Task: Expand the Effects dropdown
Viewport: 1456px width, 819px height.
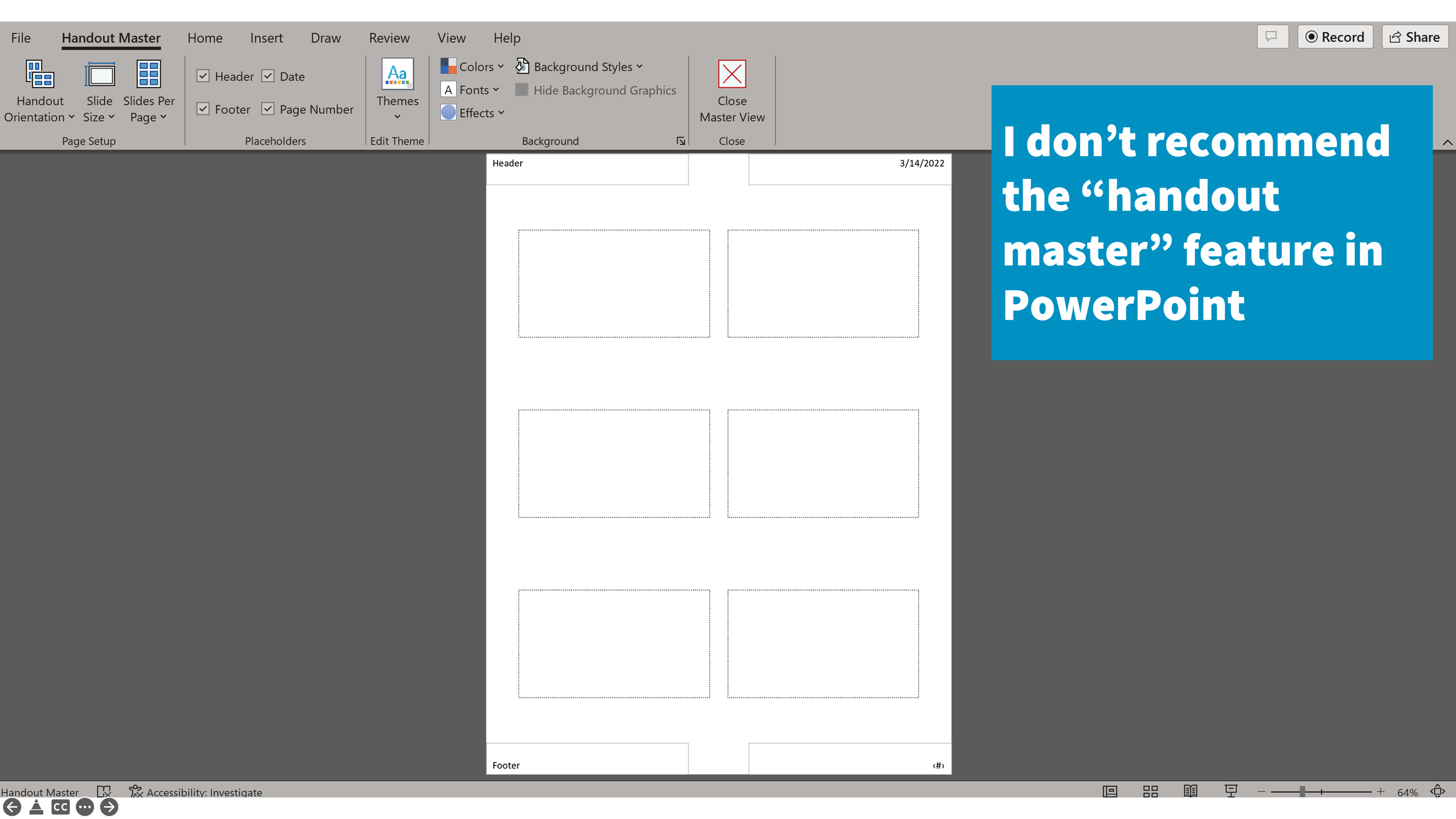Action: 472,112
